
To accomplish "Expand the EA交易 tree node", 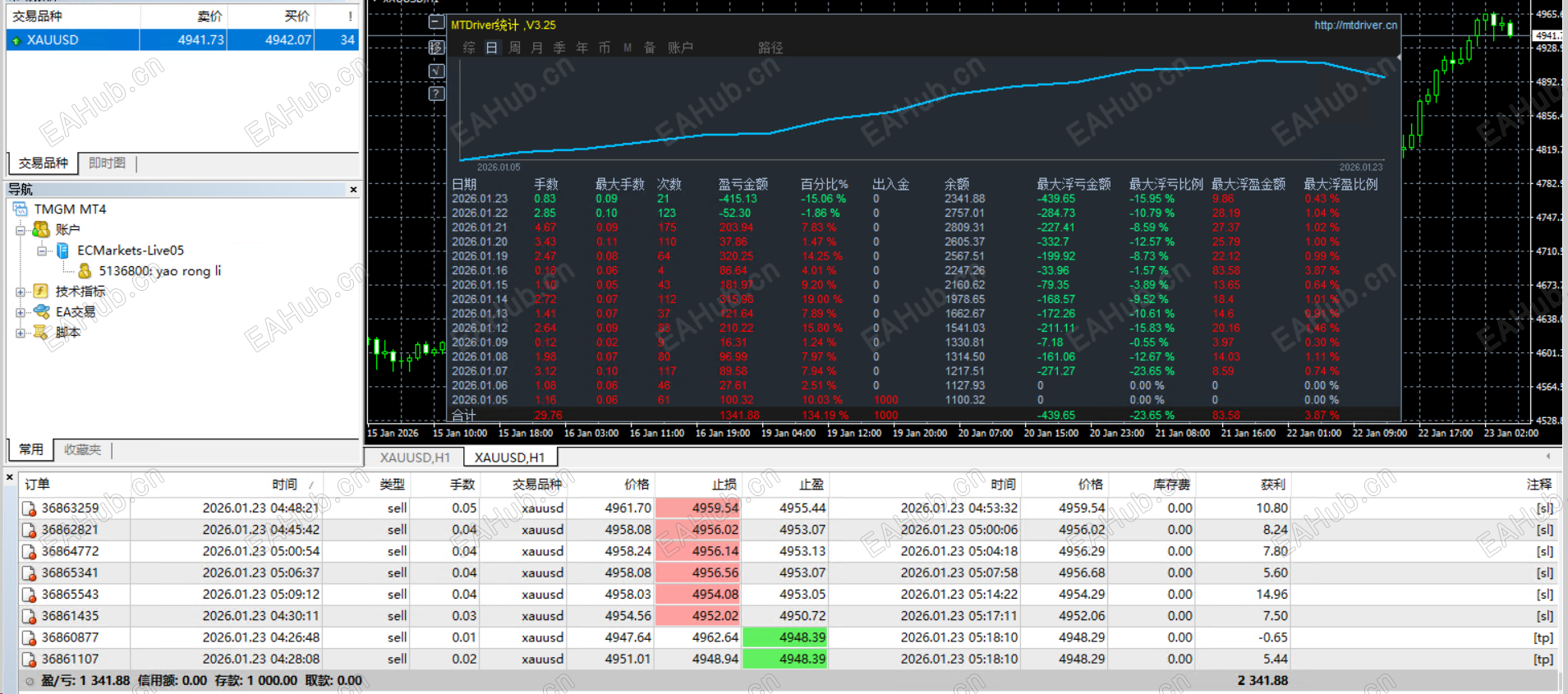I will (20, 312).
